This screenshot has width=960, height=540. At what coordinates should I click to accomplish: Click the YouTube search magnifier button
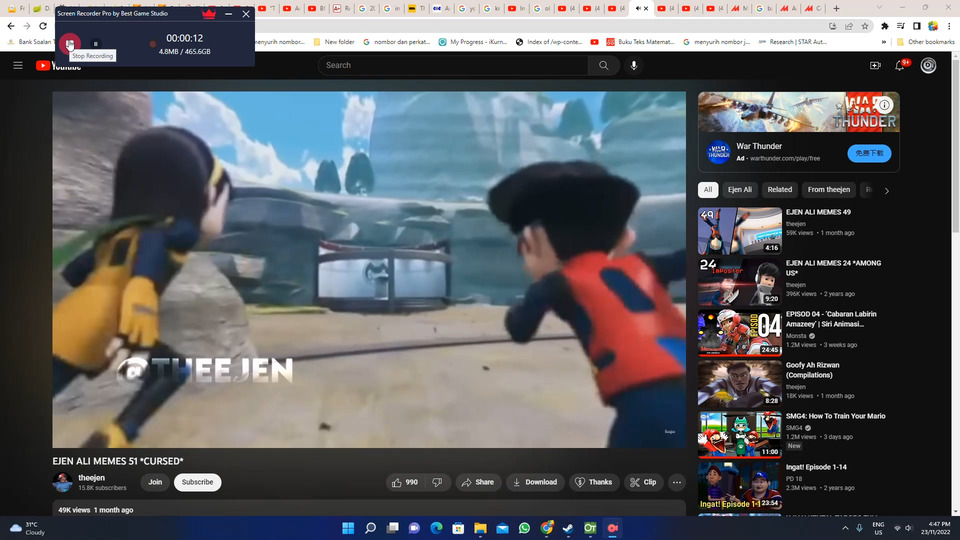click(604, 66)
